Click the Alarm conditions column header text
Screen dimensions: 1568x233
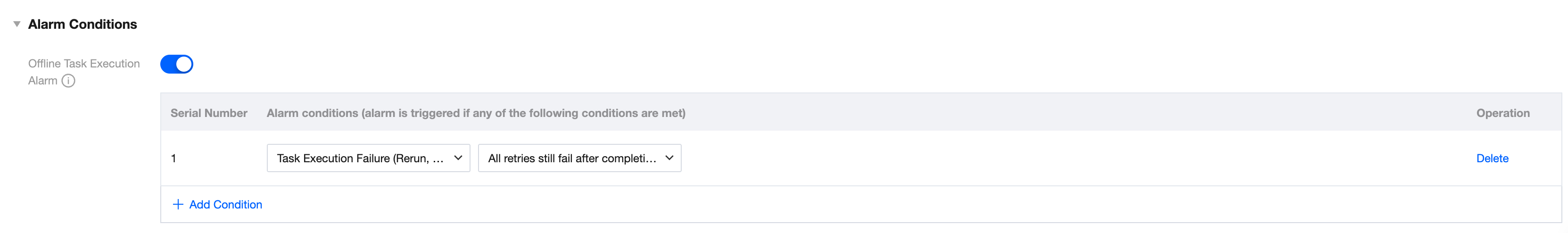(x=475, y=113)
